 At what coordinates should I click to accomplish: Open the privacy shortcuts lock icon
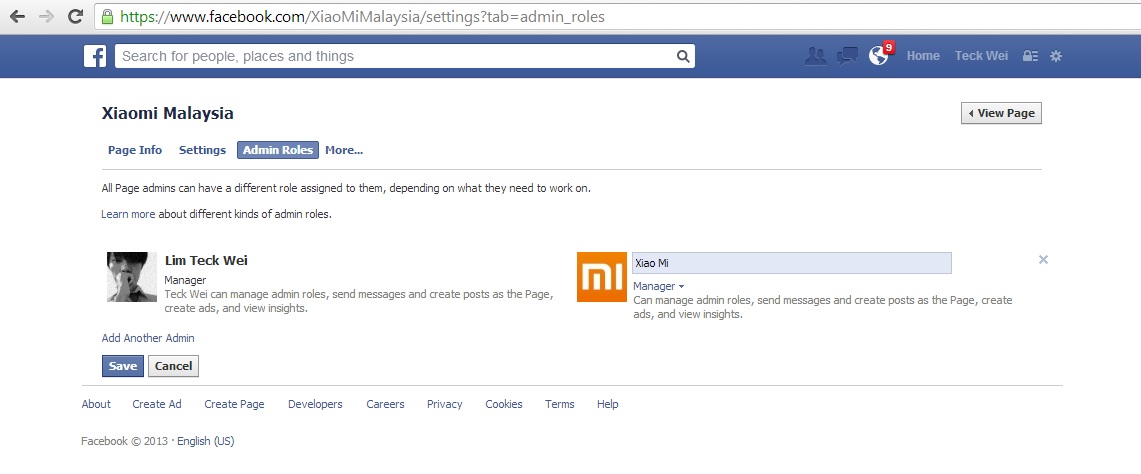[x=1030, y=56]
